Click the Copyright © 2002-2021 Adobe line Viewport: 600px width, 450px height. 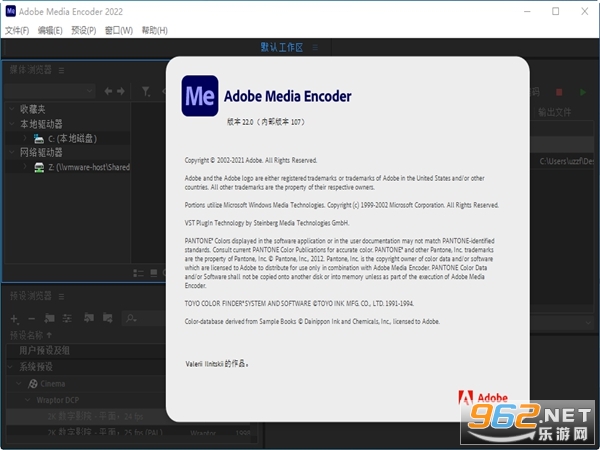coord(251,160)
